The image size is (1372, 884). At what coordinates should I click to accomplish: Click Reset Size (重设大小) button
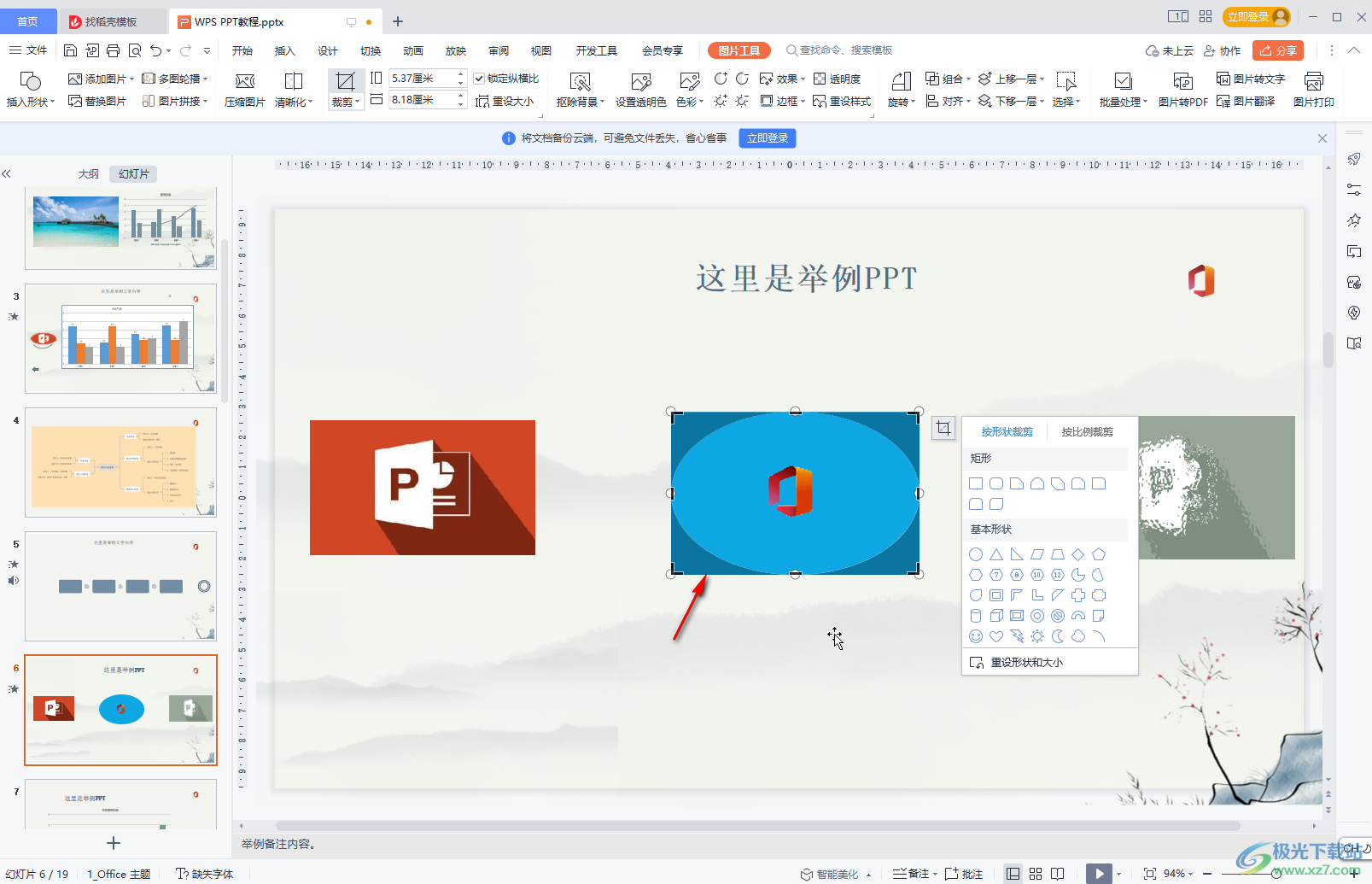tap(505, 101)
